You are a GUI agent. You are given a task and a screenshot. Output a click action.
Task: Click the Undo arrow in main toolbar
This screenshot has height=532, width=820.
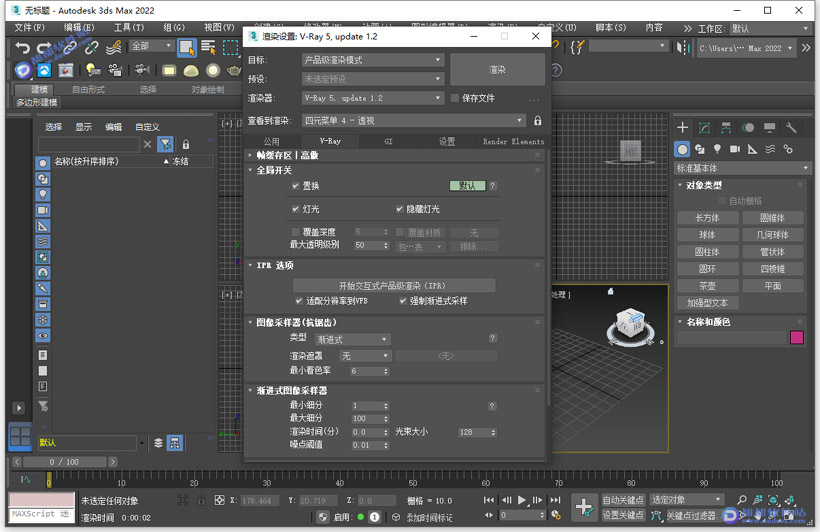22,48
